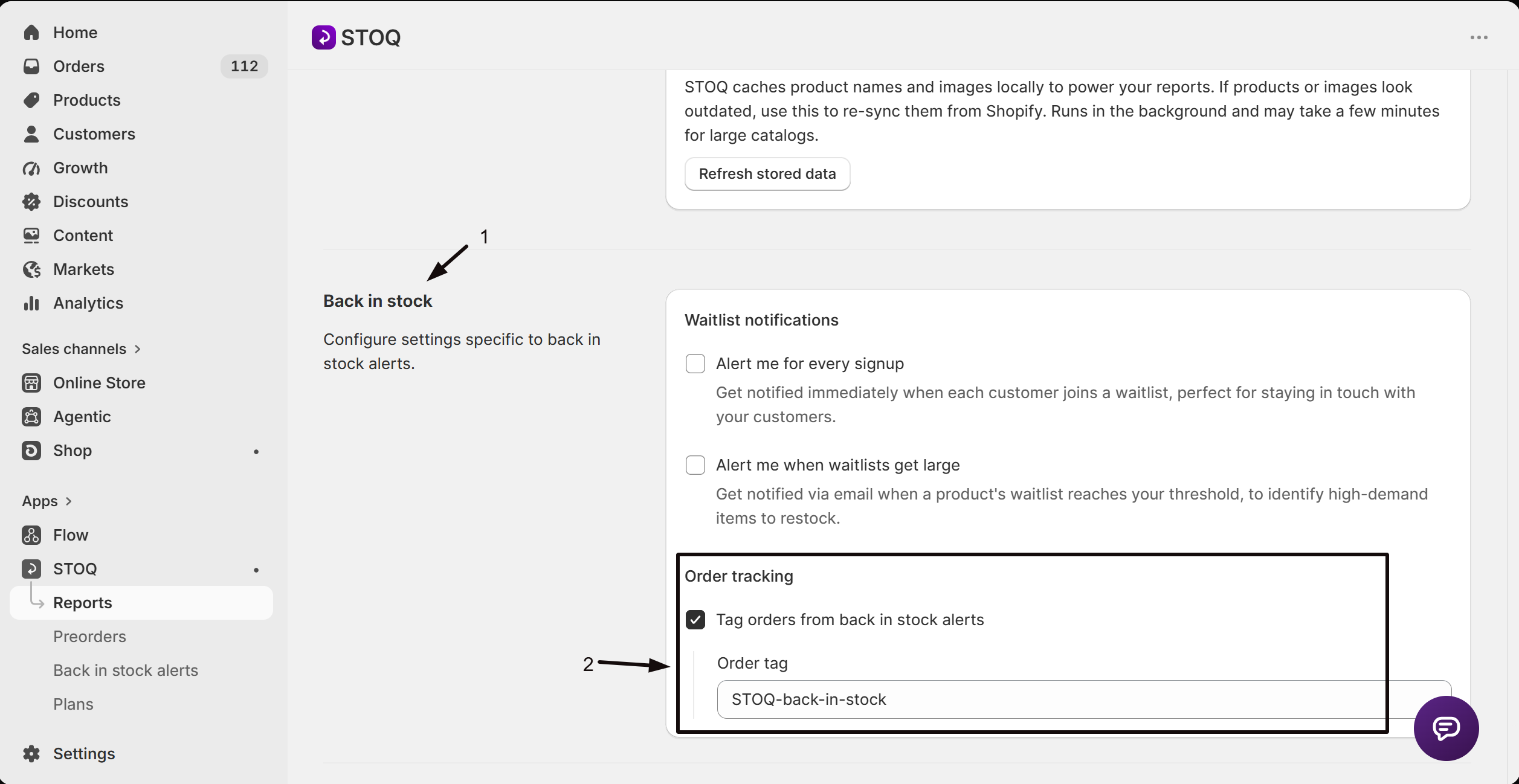Open the Markets globe icon
Image resolution: width=1519 pixels, height=784 pixels.
click(x=31, y=269)
